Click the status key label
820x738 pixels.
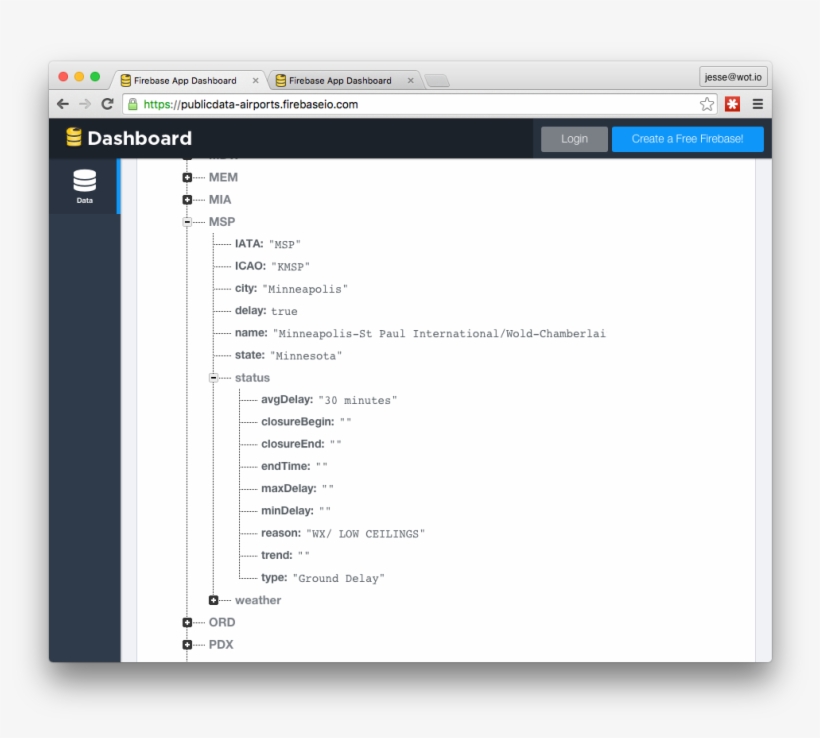pos(252,378)
